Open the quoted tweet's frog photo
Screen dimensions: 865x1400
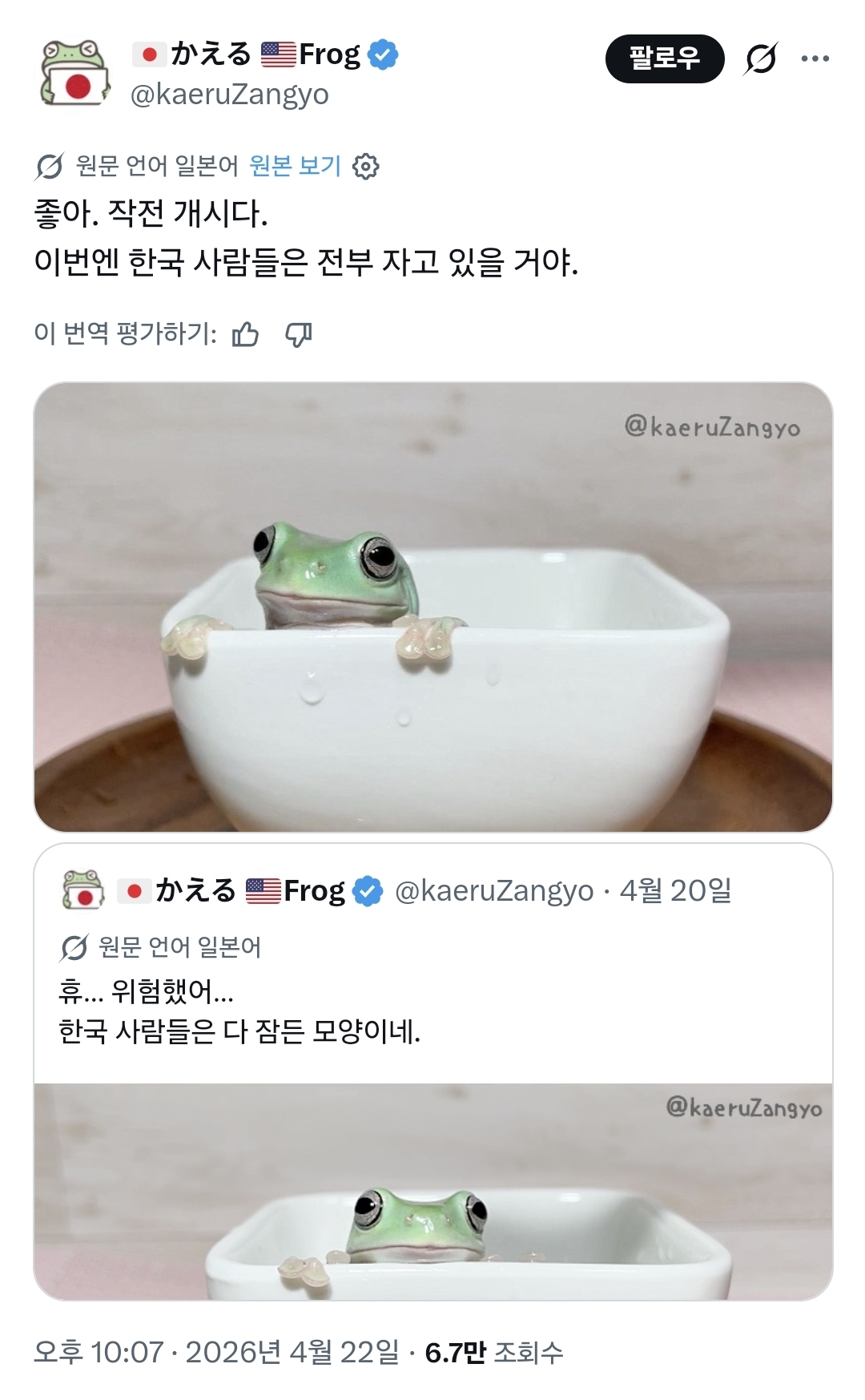432,1192
